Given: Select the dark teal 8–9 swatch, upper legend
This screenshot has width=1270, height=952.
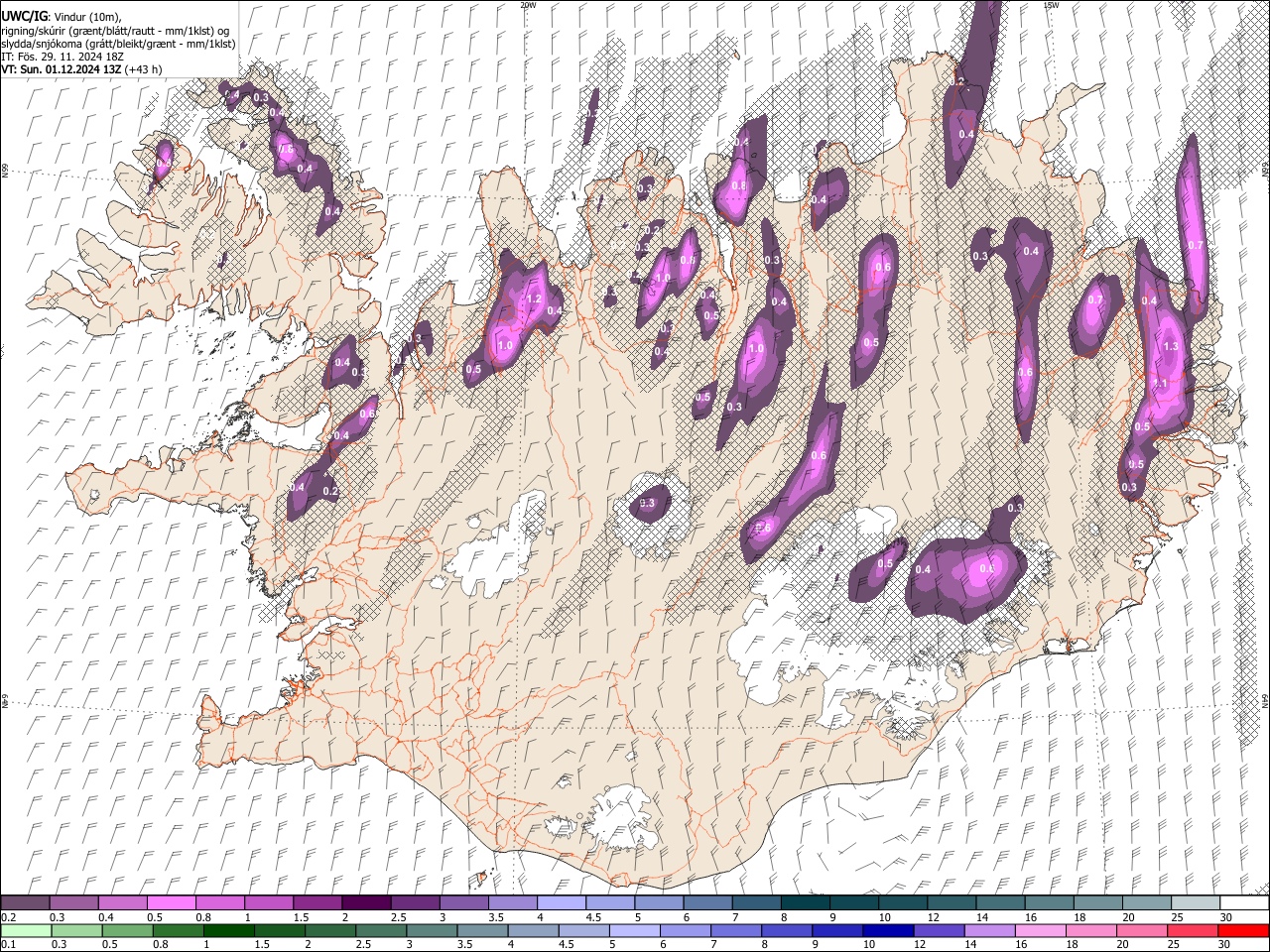Looking at the screenshot, I should tap(806, 903).
